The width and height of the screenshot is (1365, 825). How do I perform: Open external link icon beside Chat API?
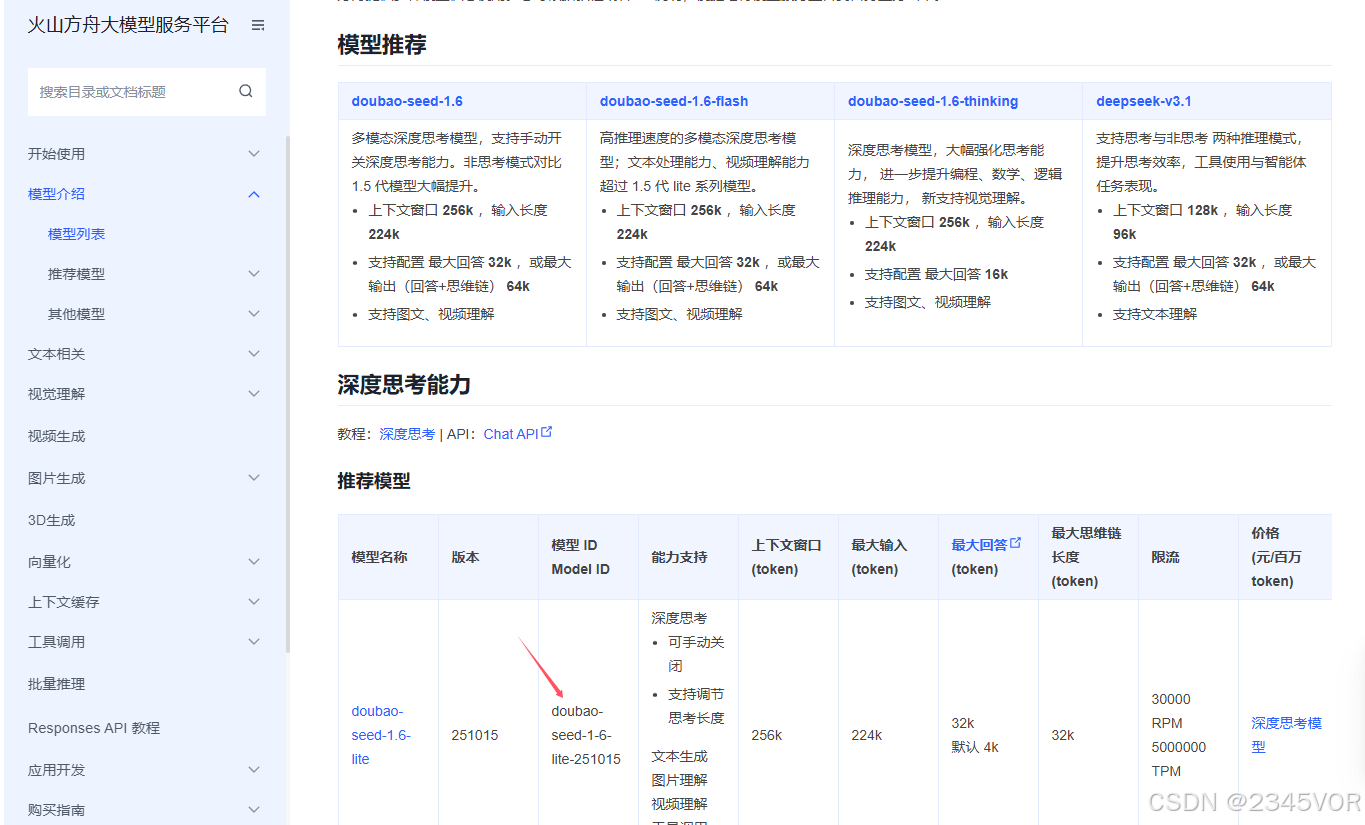[547, 432]
